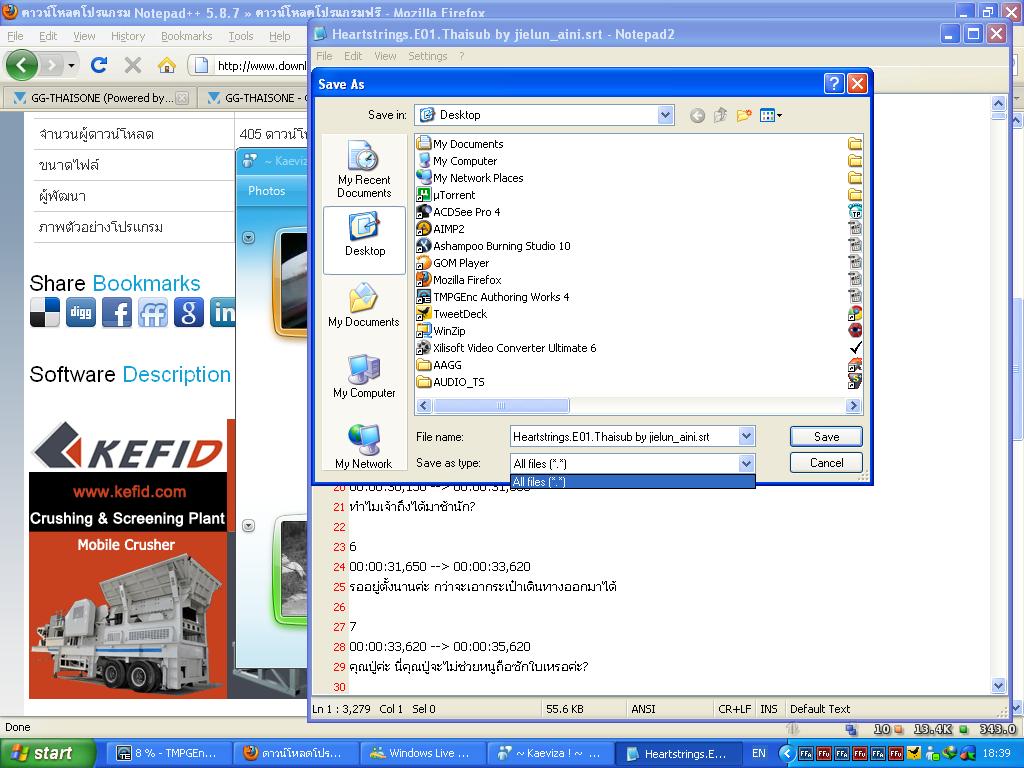1024x768 pixels.
Task: Select WinZip shortcut in file list
Action: point(441,330)
